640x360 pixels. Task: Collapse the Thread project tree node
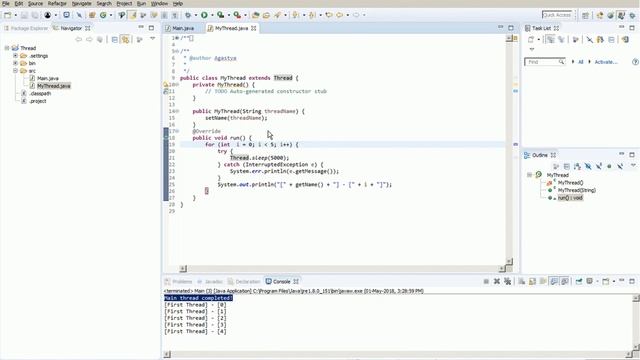point(7,48)
